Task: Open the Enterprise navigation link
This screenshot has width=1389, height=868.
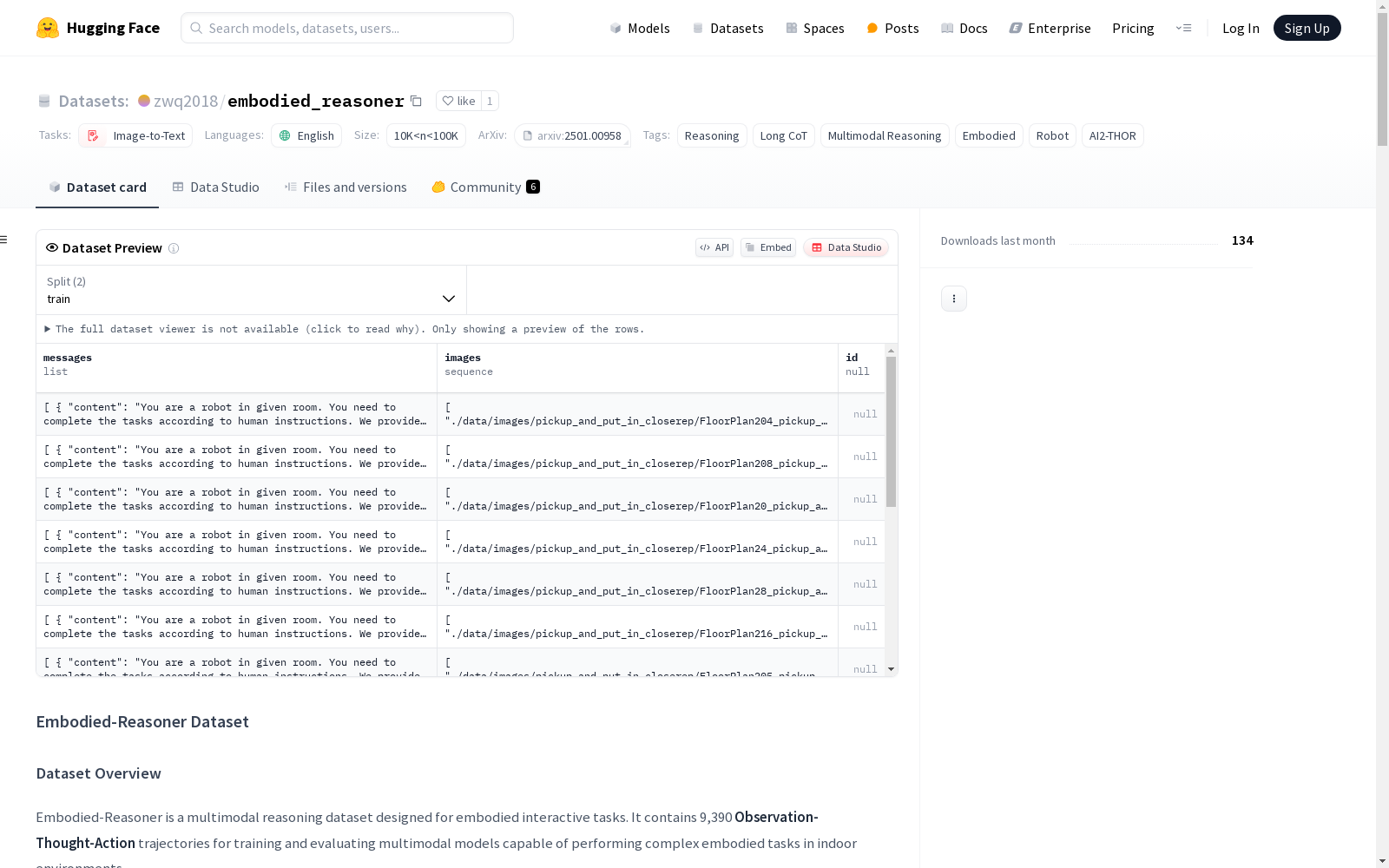Action: tap(1050, 28)
